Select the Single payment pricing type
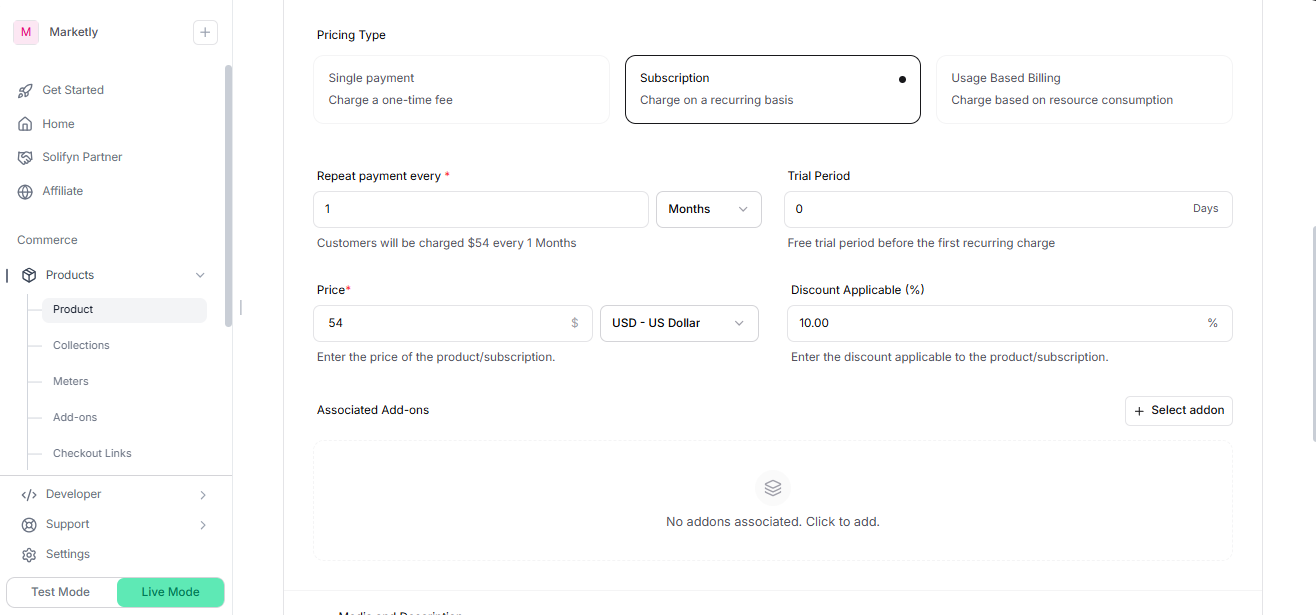 pyautogui.click(x=461, y=89)
